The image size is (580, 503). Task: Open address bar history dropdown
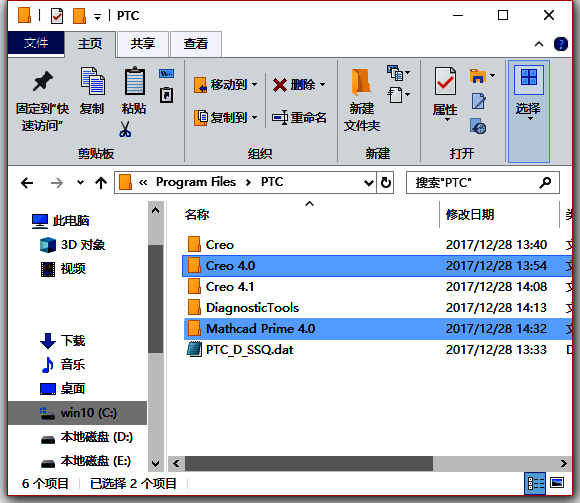tap(368, 183)
